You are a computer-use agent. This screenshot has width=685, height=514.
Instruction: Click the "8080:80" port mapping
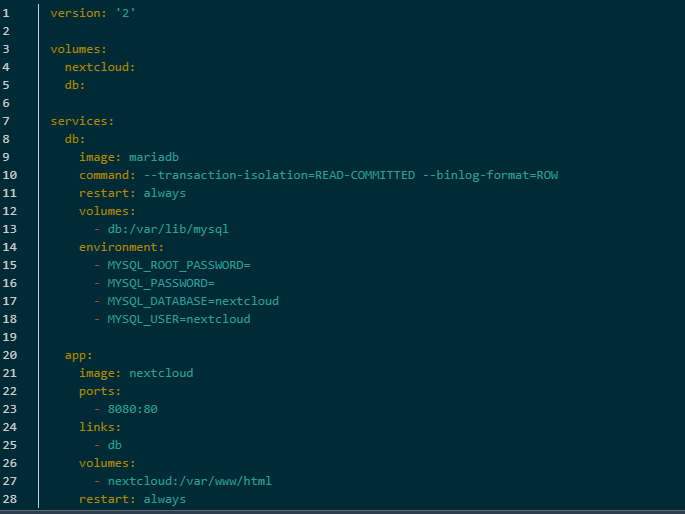click(132, 409)
